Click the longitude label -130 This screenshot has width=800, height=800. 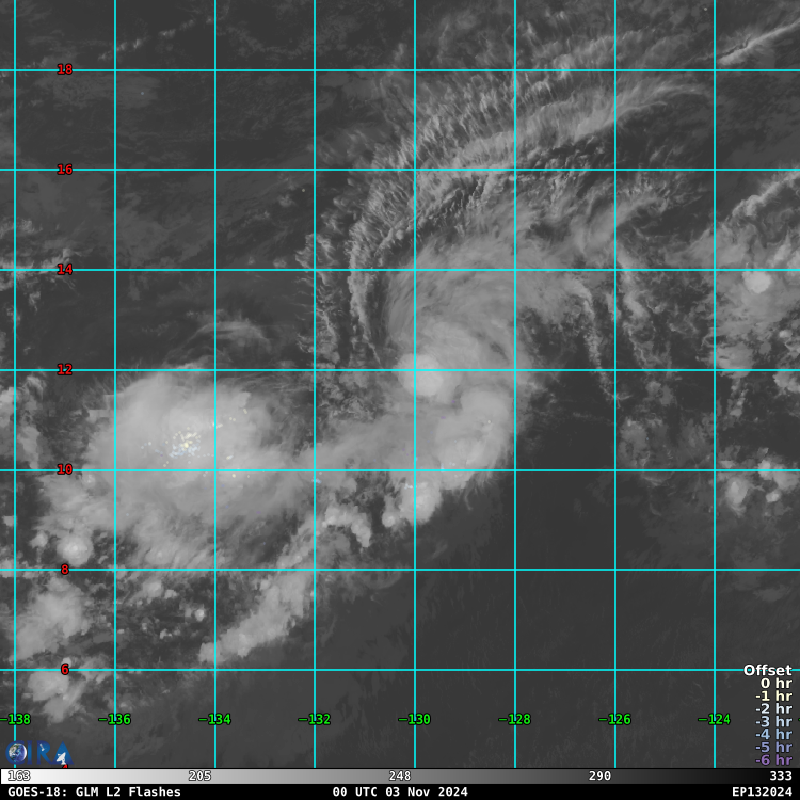[415, 719]
